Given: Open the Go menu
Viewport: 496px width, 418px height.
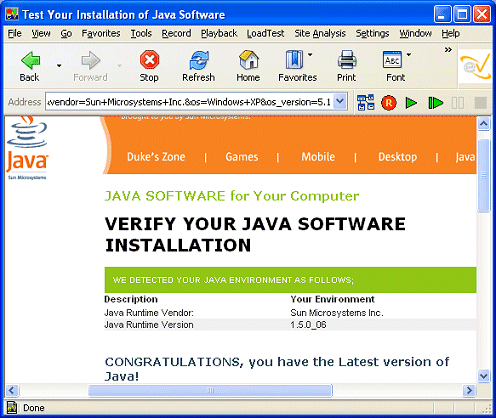Looking at the screenshot, I should point(66,33).
